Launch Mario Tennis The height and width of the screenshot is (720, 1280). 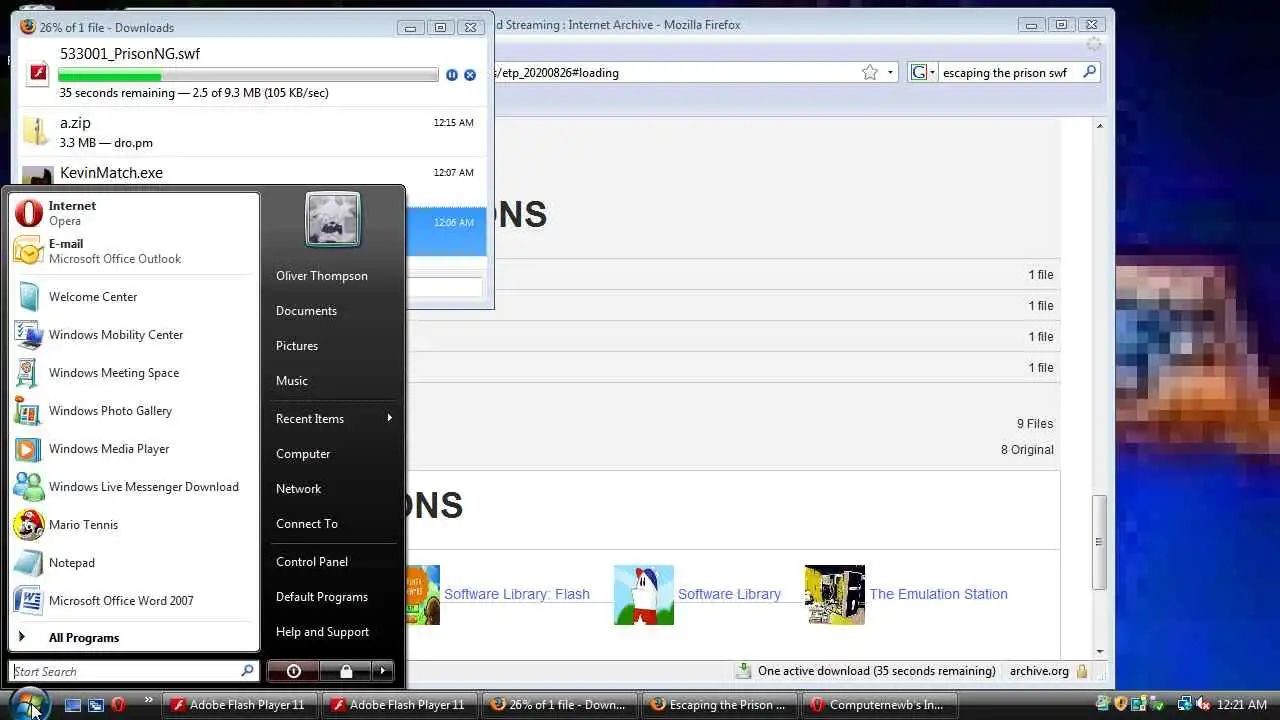tap(133, 525)
